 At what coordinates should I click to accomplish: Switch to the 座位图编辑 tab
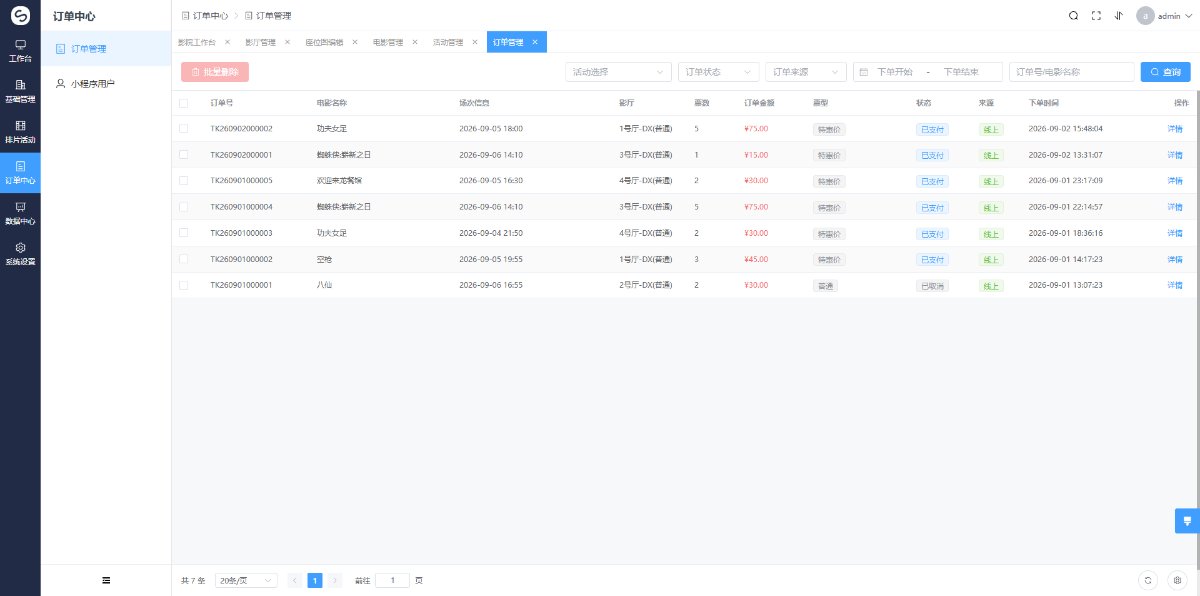(x=324, y=42)
